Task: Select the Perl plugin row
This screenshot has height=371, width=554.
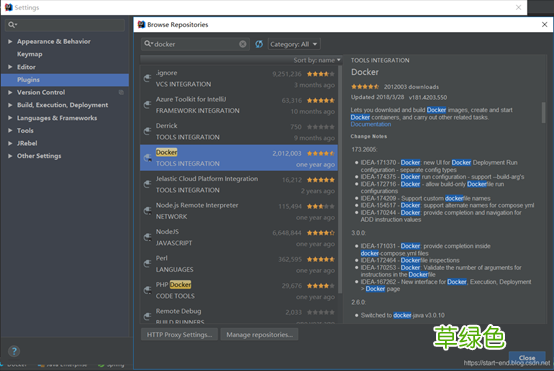Action: coord(239,264)
